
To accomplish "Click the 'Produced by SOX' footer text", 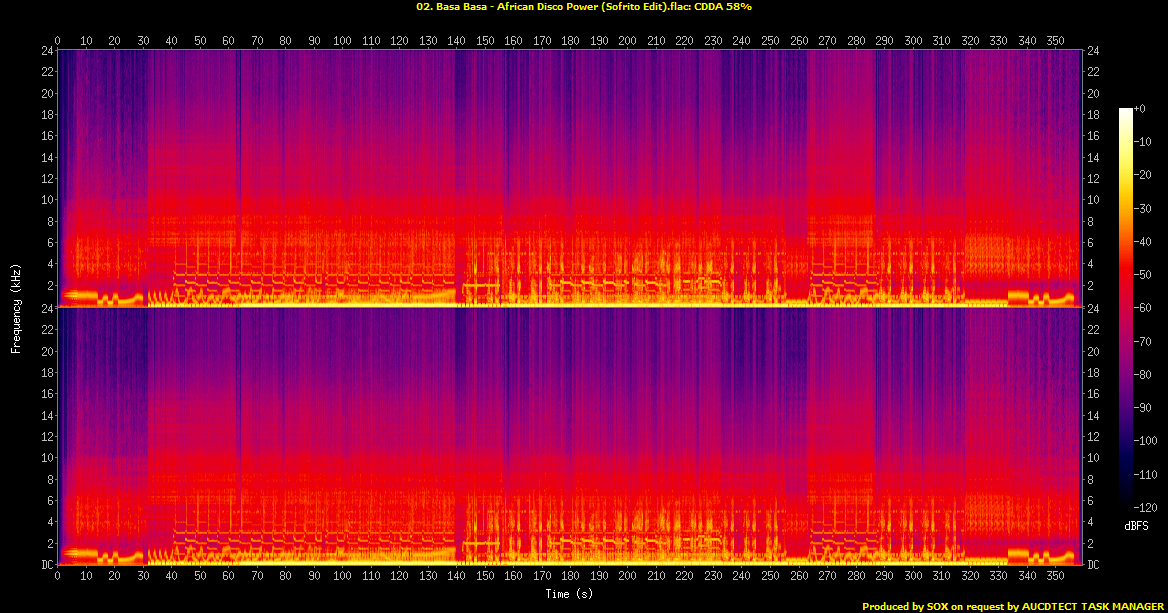I will pyautogui.click(x=1013, y=606).
